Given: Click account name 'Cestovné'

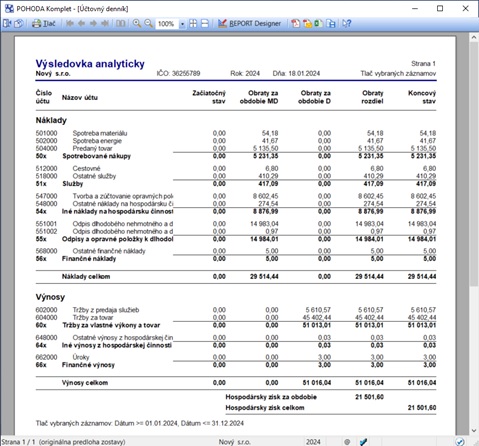Looking at the screenshot, I should [86, 168].
